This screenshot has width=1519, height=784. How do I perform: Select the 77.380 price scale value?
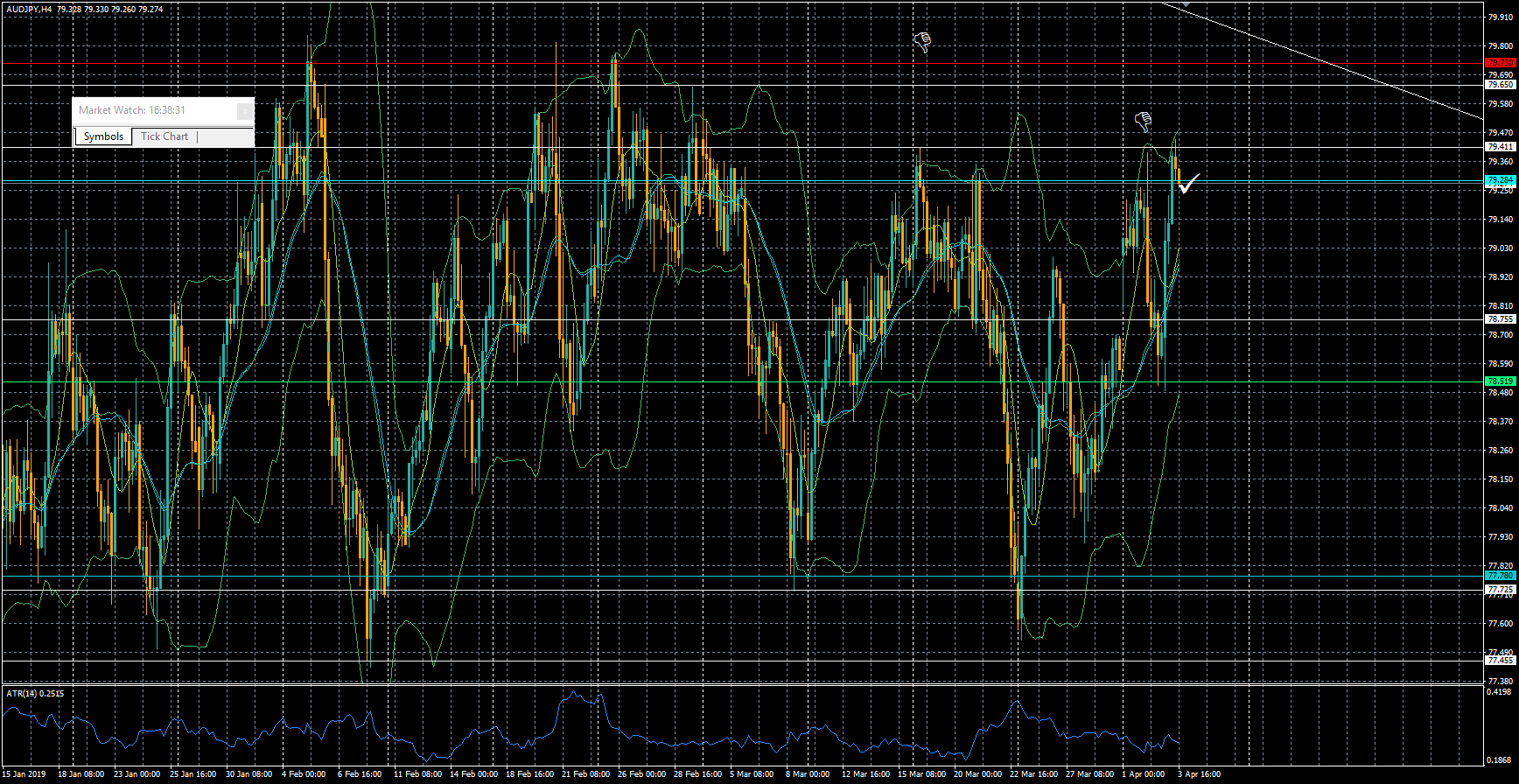(1500, 681)
